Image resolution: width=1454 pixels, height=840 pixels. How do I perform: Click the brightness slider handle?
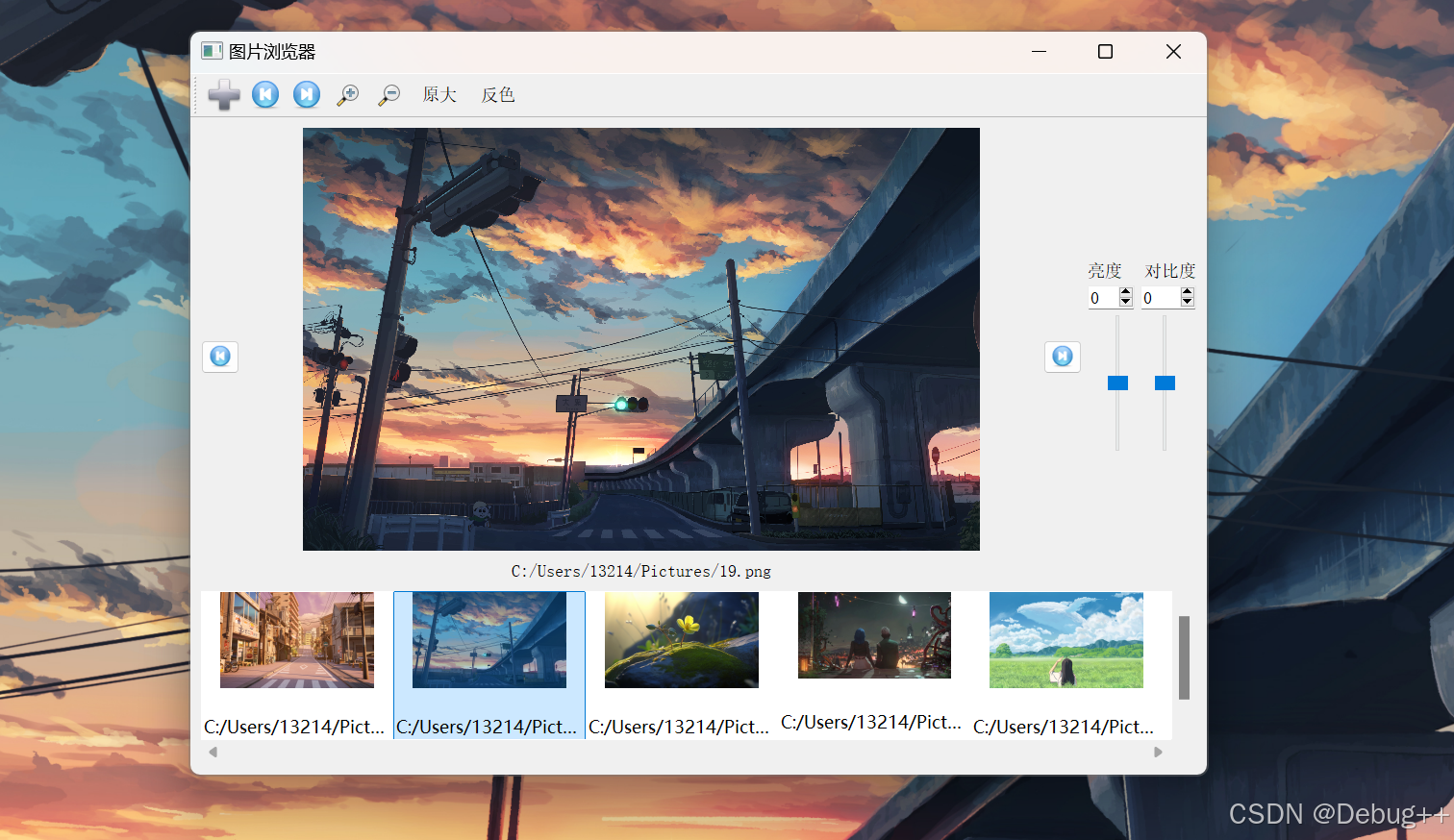tap(1117, 383)
